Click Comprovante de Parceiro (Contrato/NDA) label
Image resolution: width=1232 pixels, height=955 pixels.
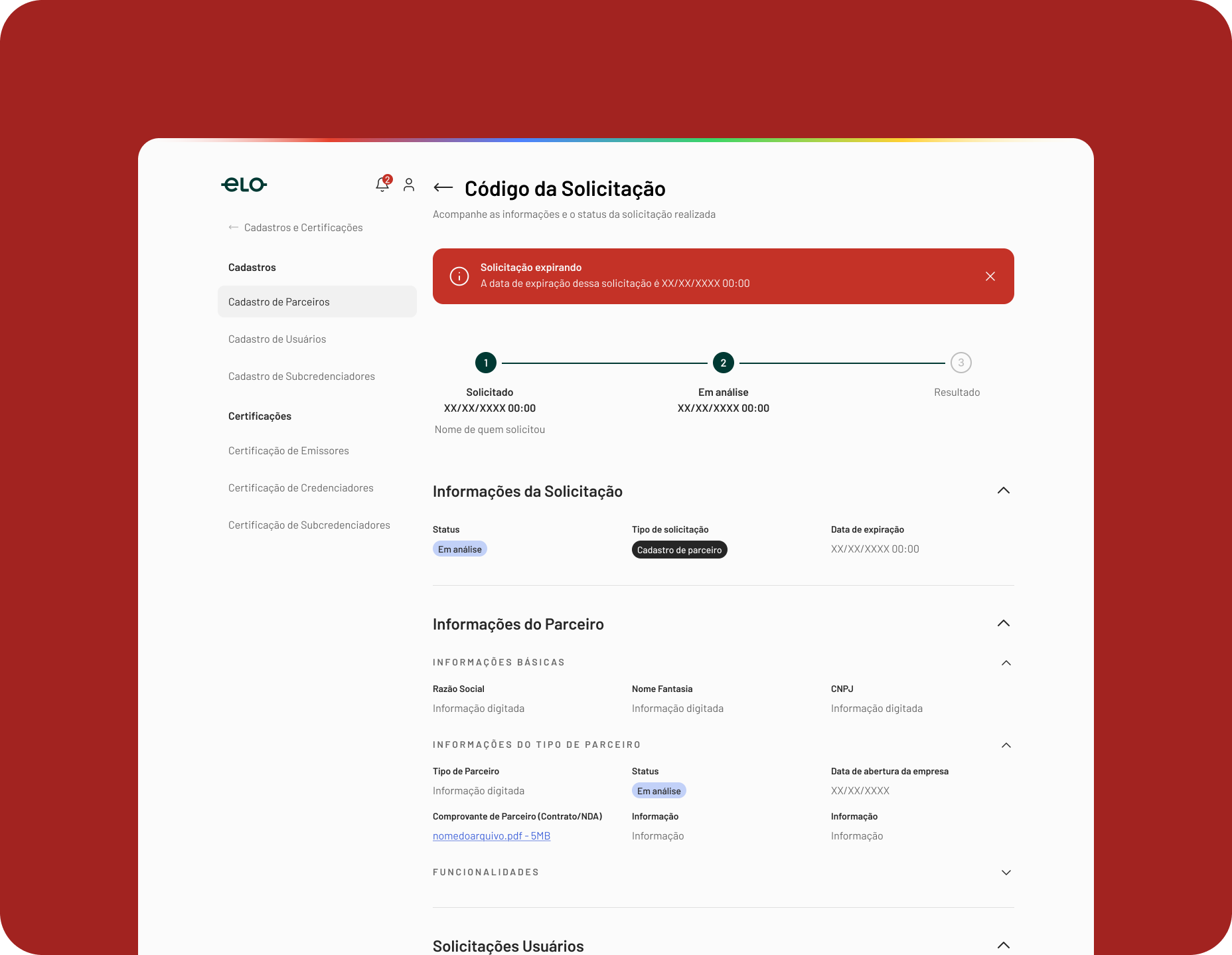[518, 817]
